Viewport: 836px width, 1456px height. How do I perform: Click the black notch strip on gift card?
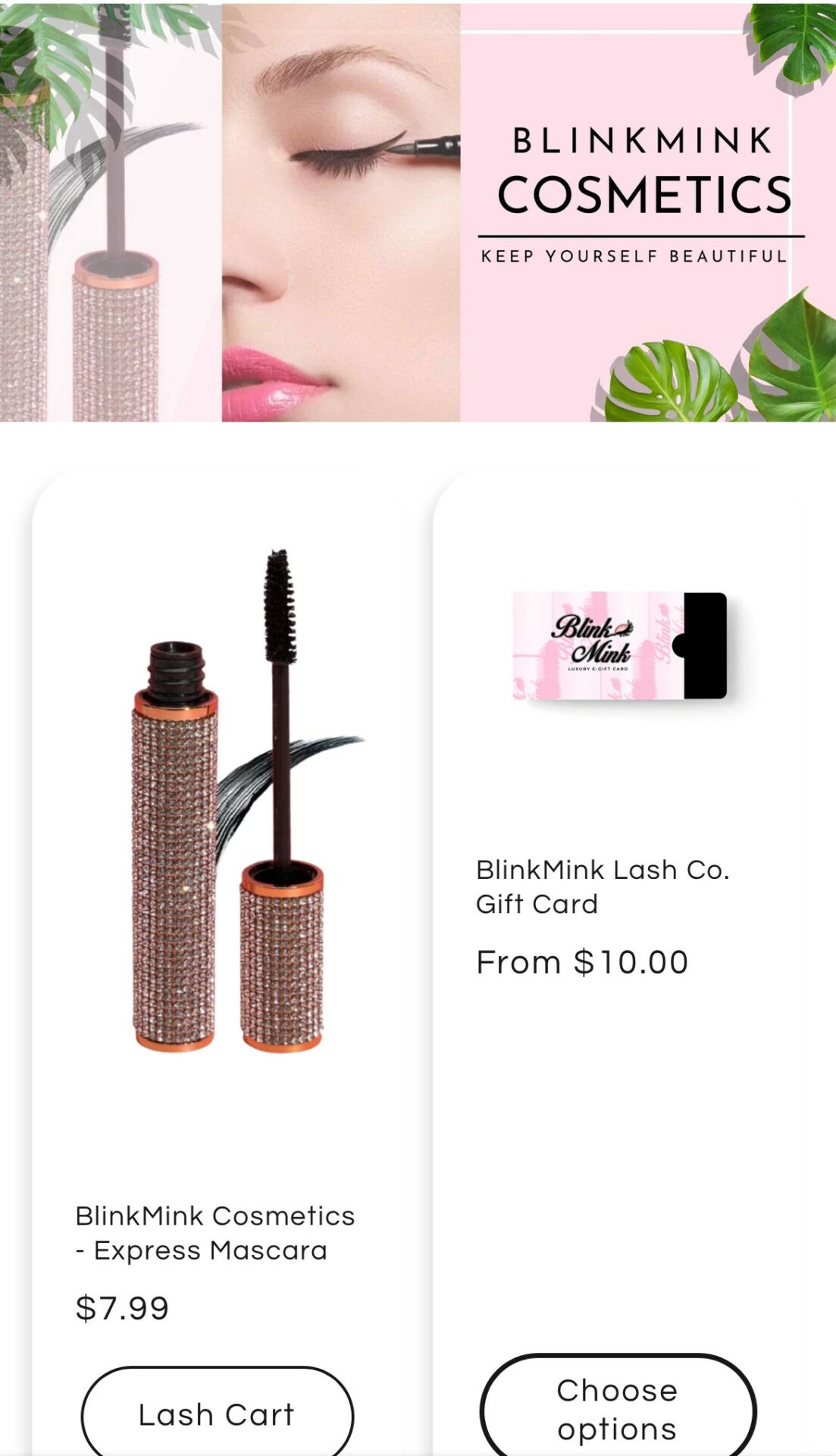pyautogui.click(x=704, y=645)
